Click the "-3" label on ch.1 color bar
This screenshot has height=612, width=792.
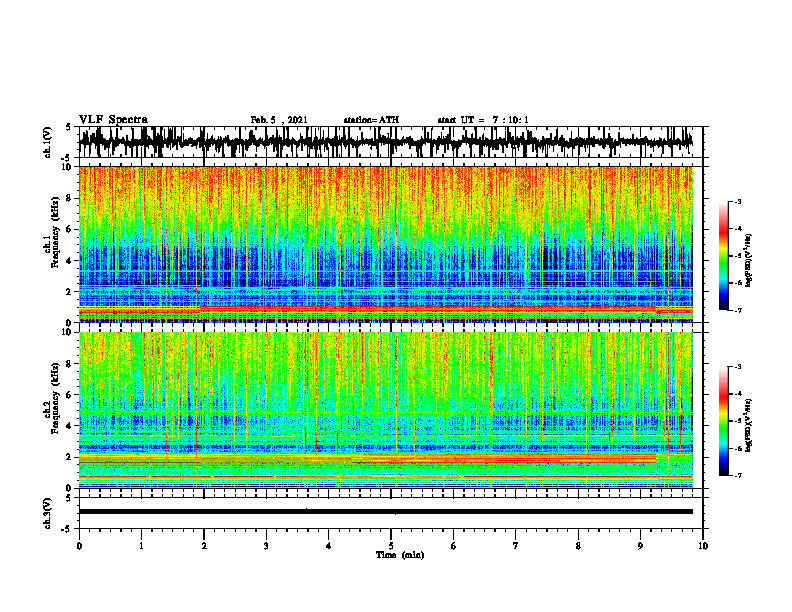[738, 202]
